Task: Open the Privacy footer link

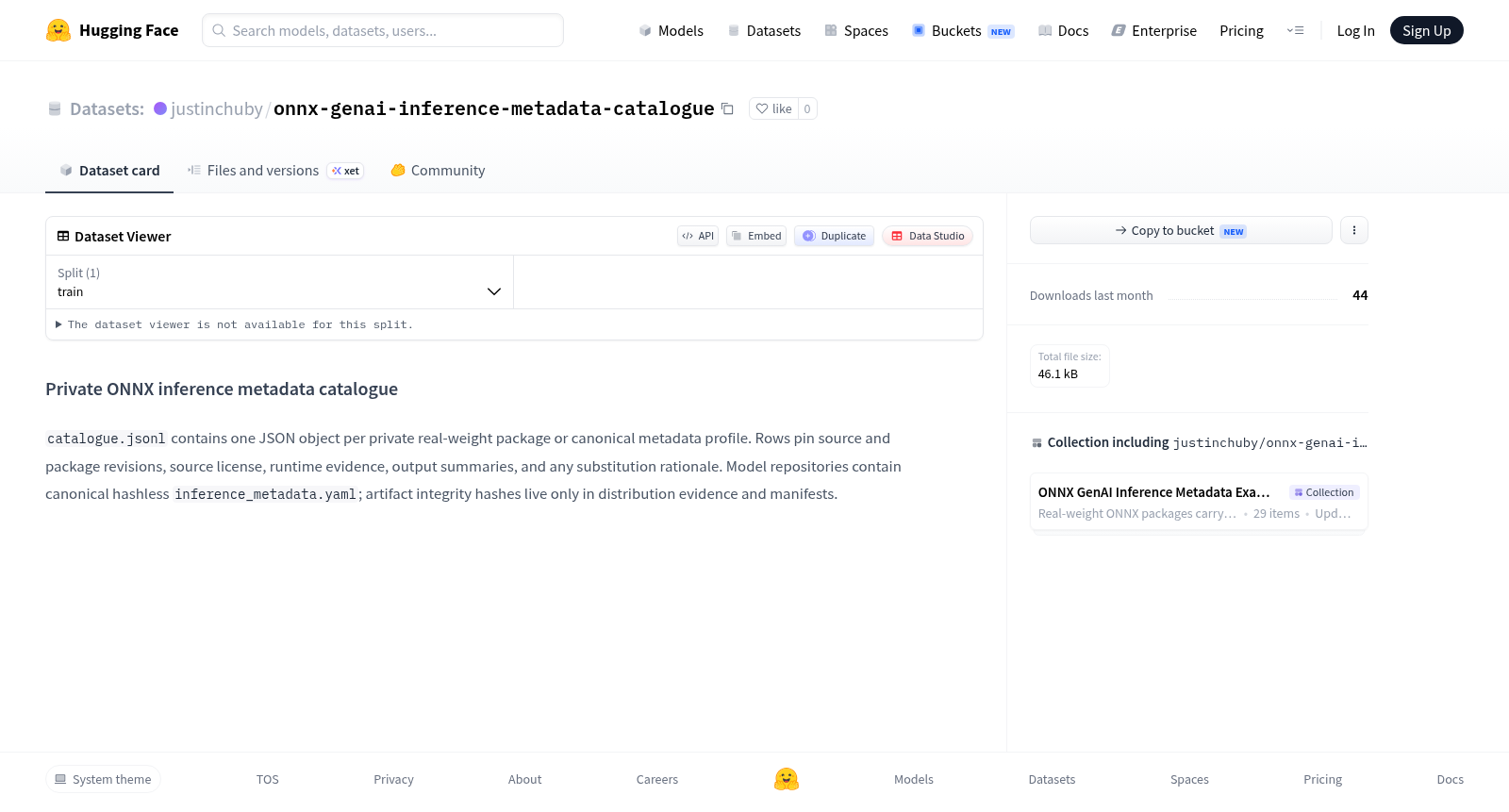Action: pos(393,779)
